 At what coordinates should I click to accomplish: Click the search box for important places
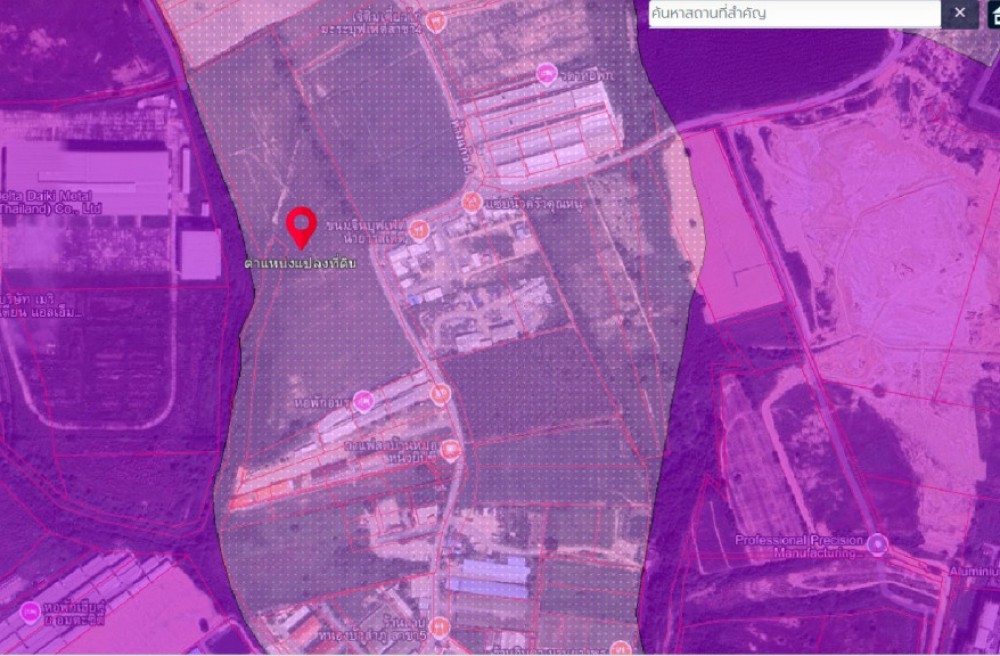tap(795, 14)
